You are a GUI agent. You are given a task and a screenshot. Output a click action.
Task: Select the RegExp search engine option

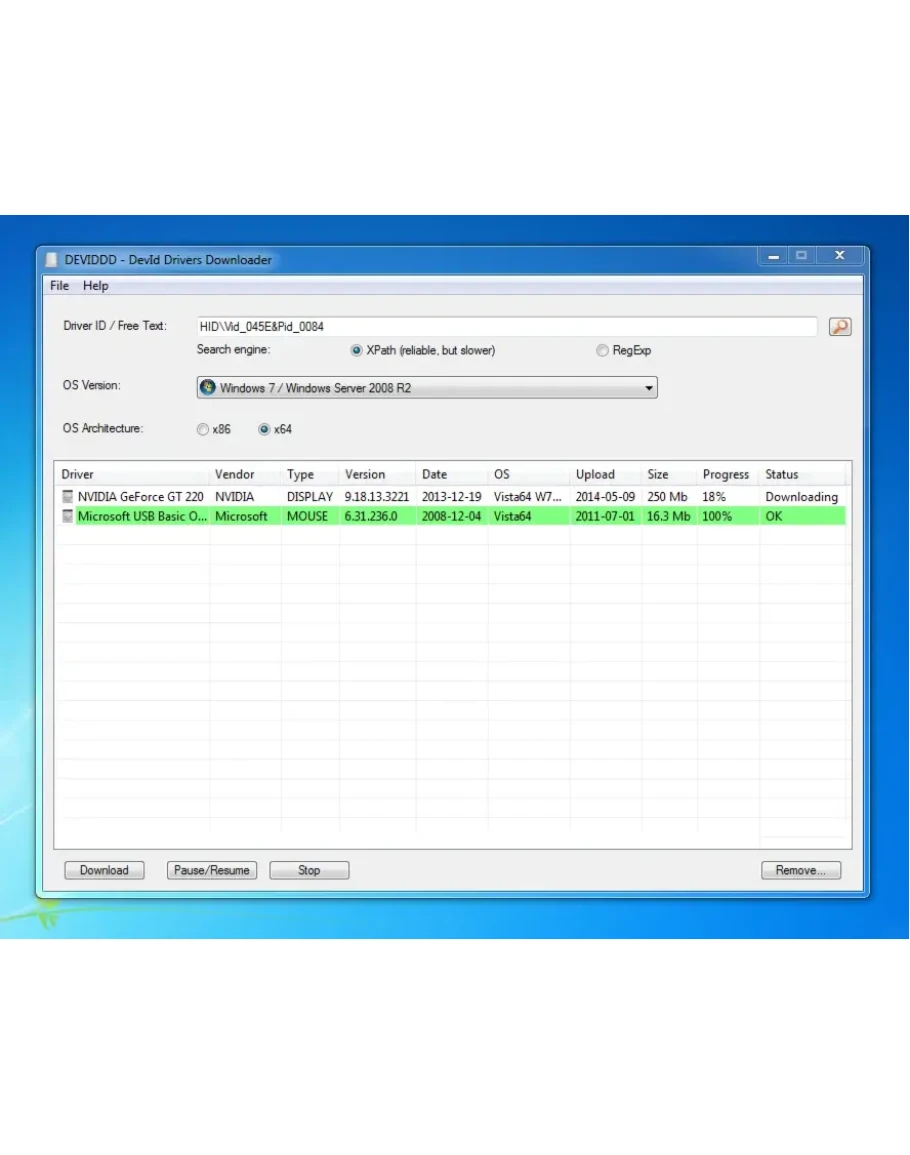pos(602,351)
